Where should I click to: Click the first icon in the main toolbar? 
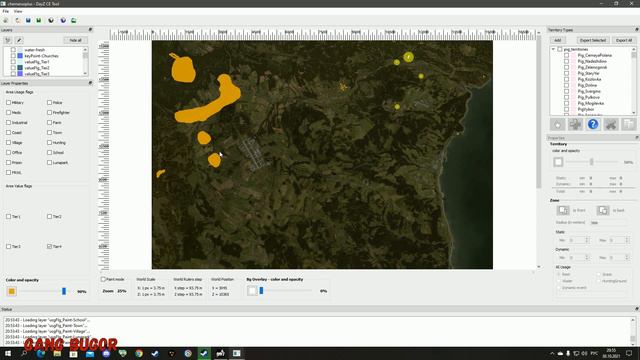6,20
